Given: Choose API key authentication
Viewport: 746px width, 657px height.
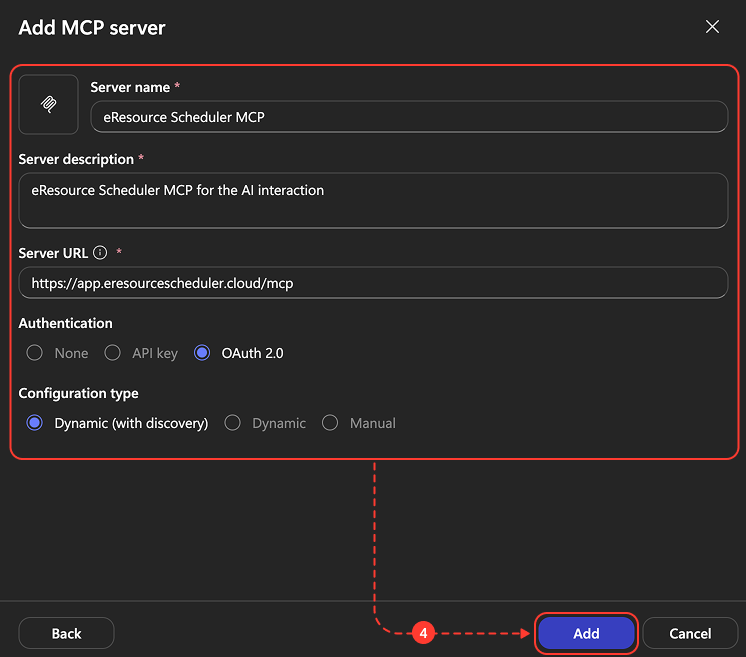Looking at the screenshot, I should click(113, 353).
